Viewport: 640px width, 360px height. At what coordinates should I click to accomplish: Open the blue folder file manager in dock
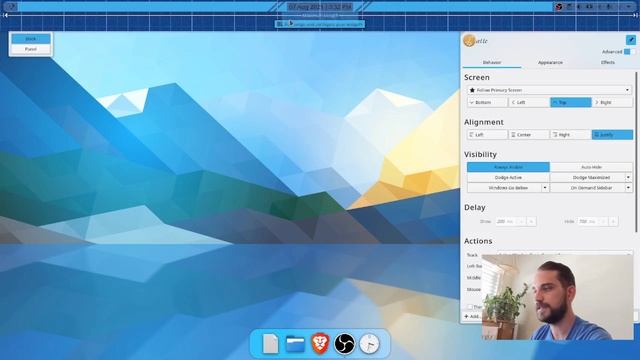tap(295, 344)
